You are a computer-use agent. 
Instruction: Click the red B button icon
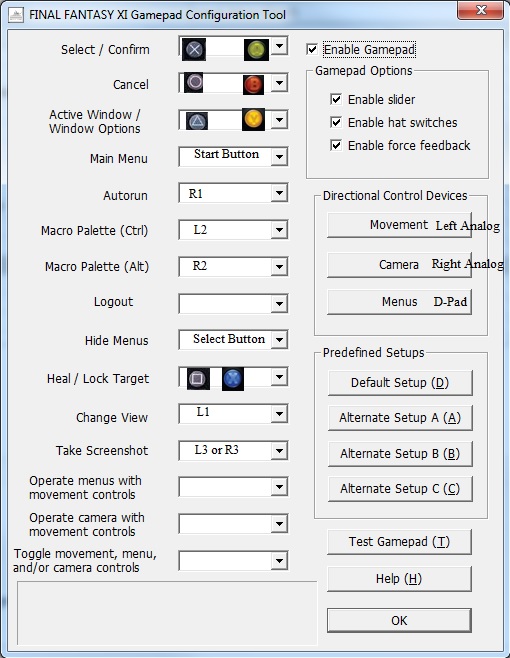[x=254, y=84]
